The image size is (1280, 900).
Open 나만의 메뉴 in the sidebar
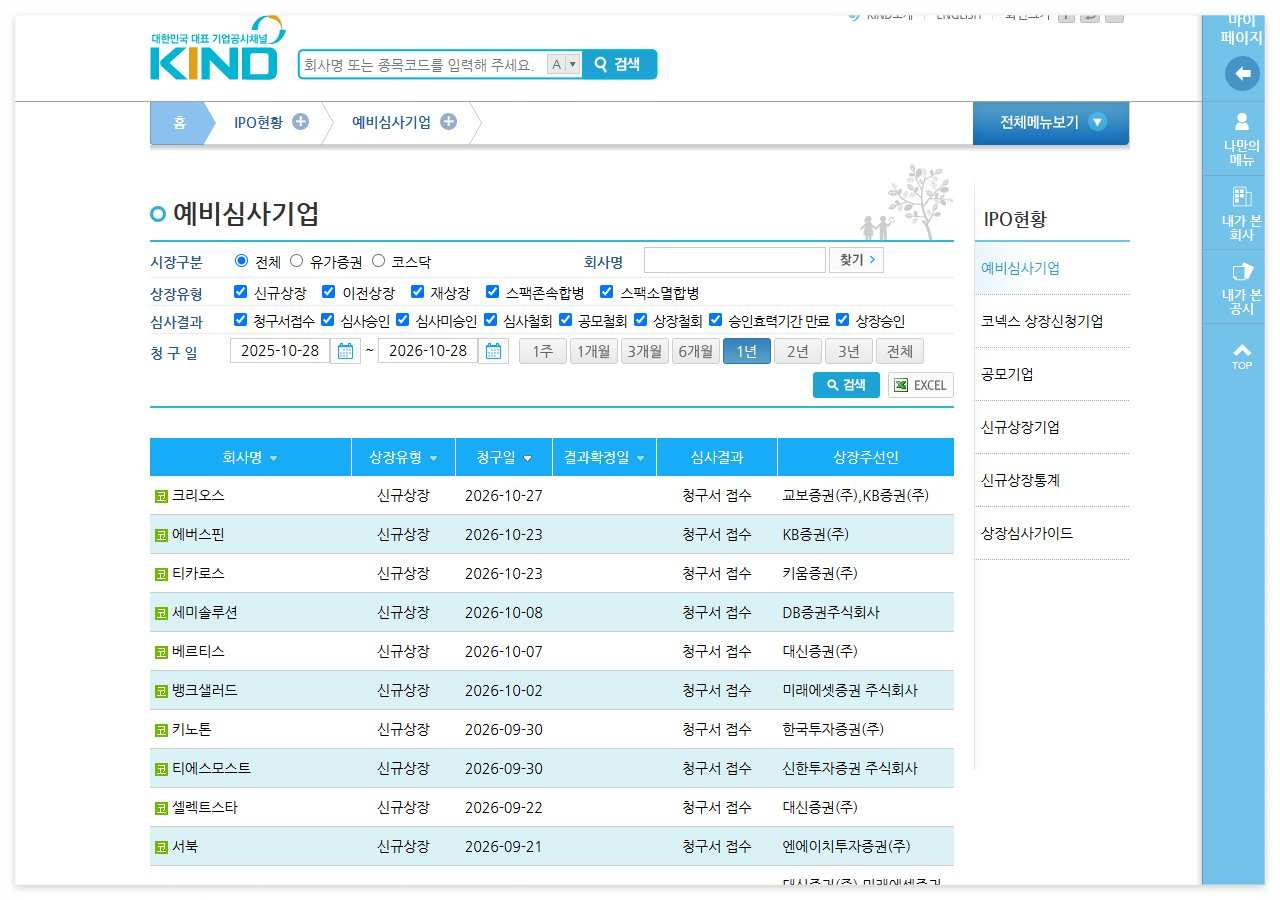coord(1242,139)
